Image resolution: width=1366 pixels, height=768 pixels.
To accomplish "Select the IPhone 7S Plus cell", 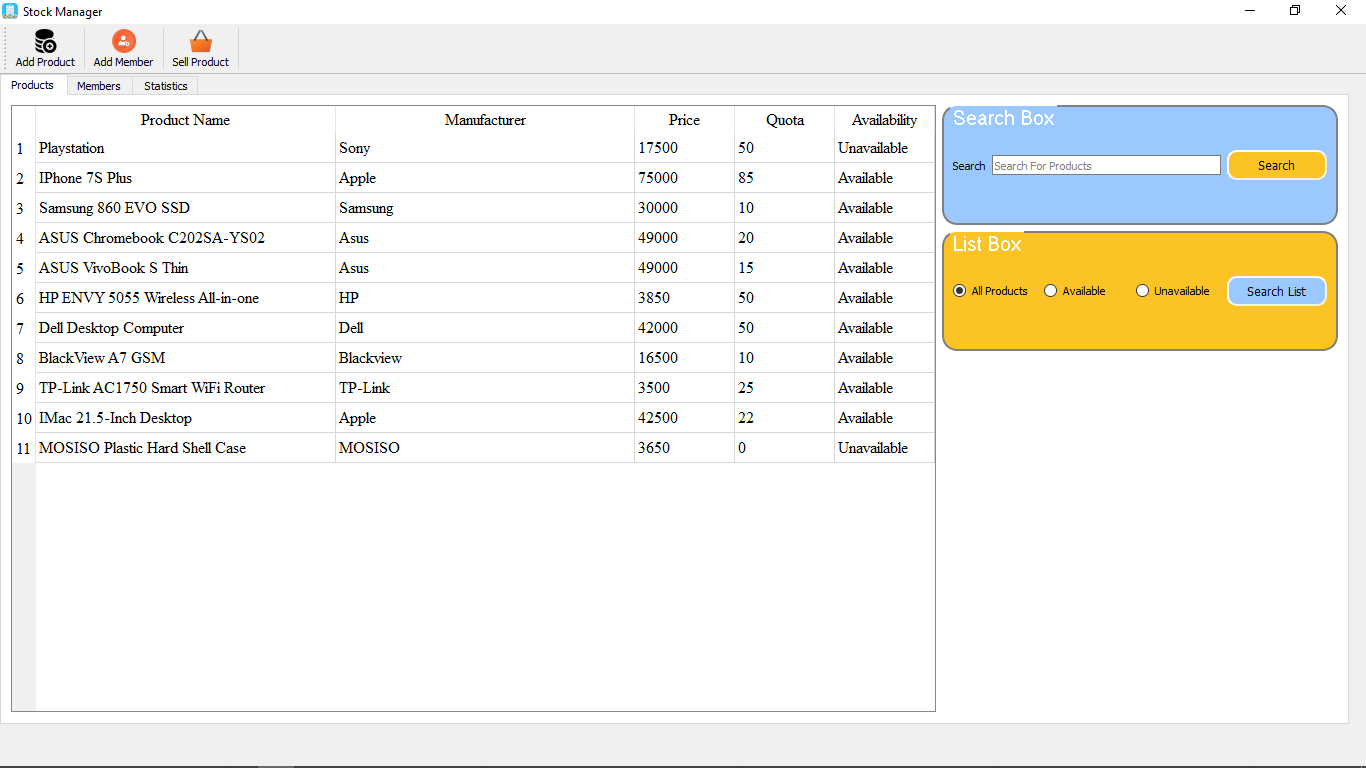I will click(x=185, y=178).
